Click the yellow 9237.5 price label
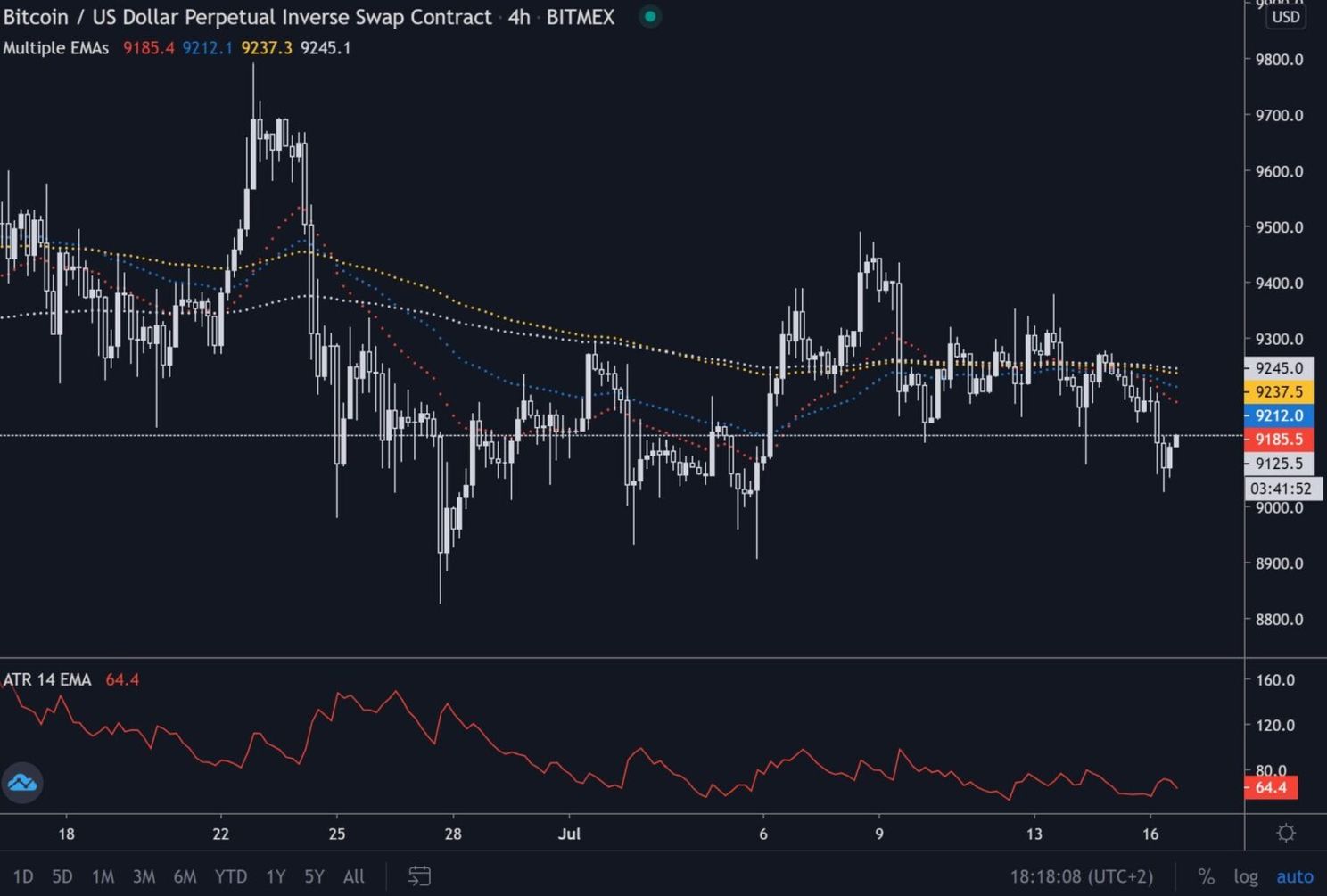This screenshot has width=1327, height=896. tap(1279, 391)
